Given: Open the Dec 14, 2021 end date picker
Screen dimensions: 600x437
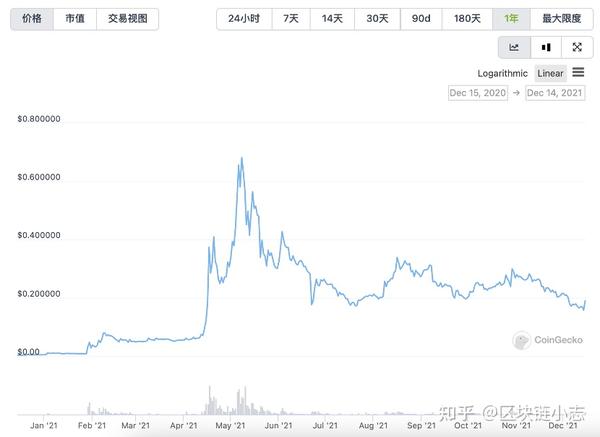Looking at the screenshot, I should 555,93.
